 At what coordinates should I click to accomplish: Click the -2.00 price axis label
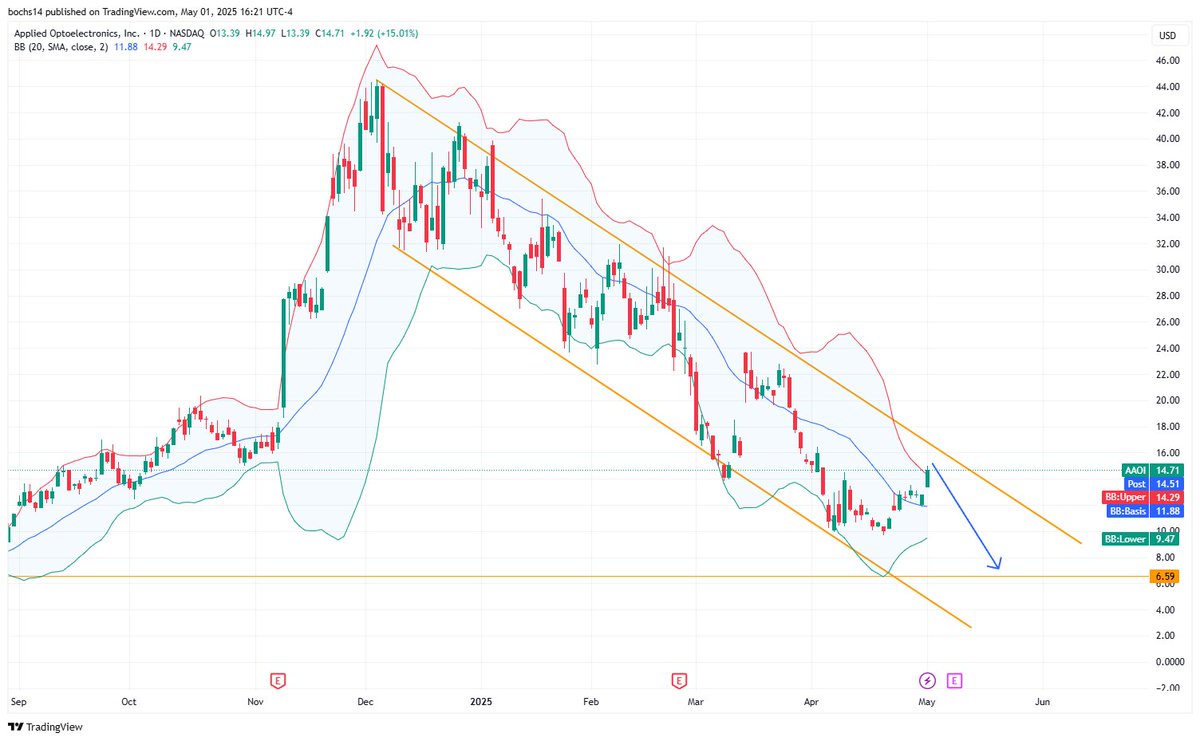tap(1166, 687)
